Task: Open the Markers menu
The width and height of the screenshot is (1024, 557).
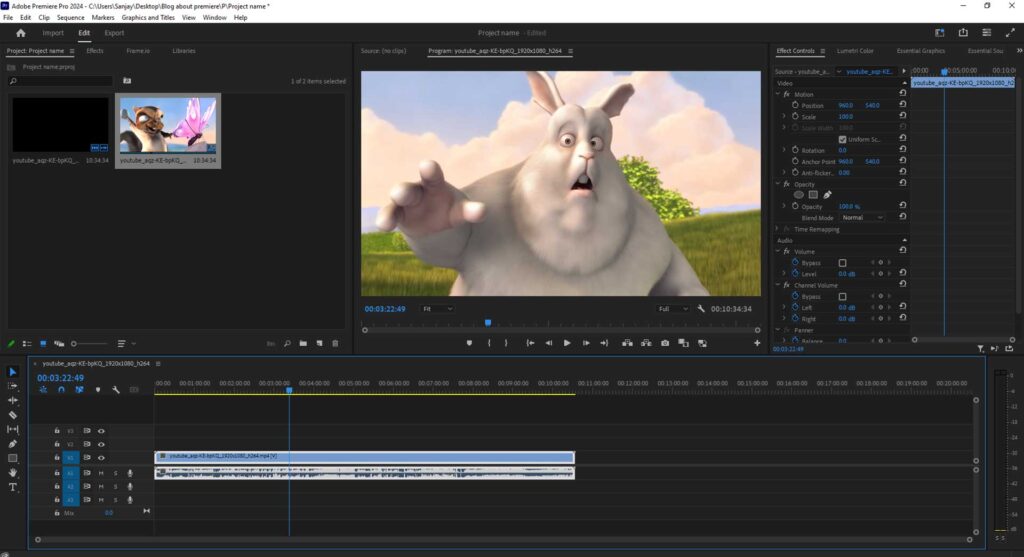Action: [103, 18]
